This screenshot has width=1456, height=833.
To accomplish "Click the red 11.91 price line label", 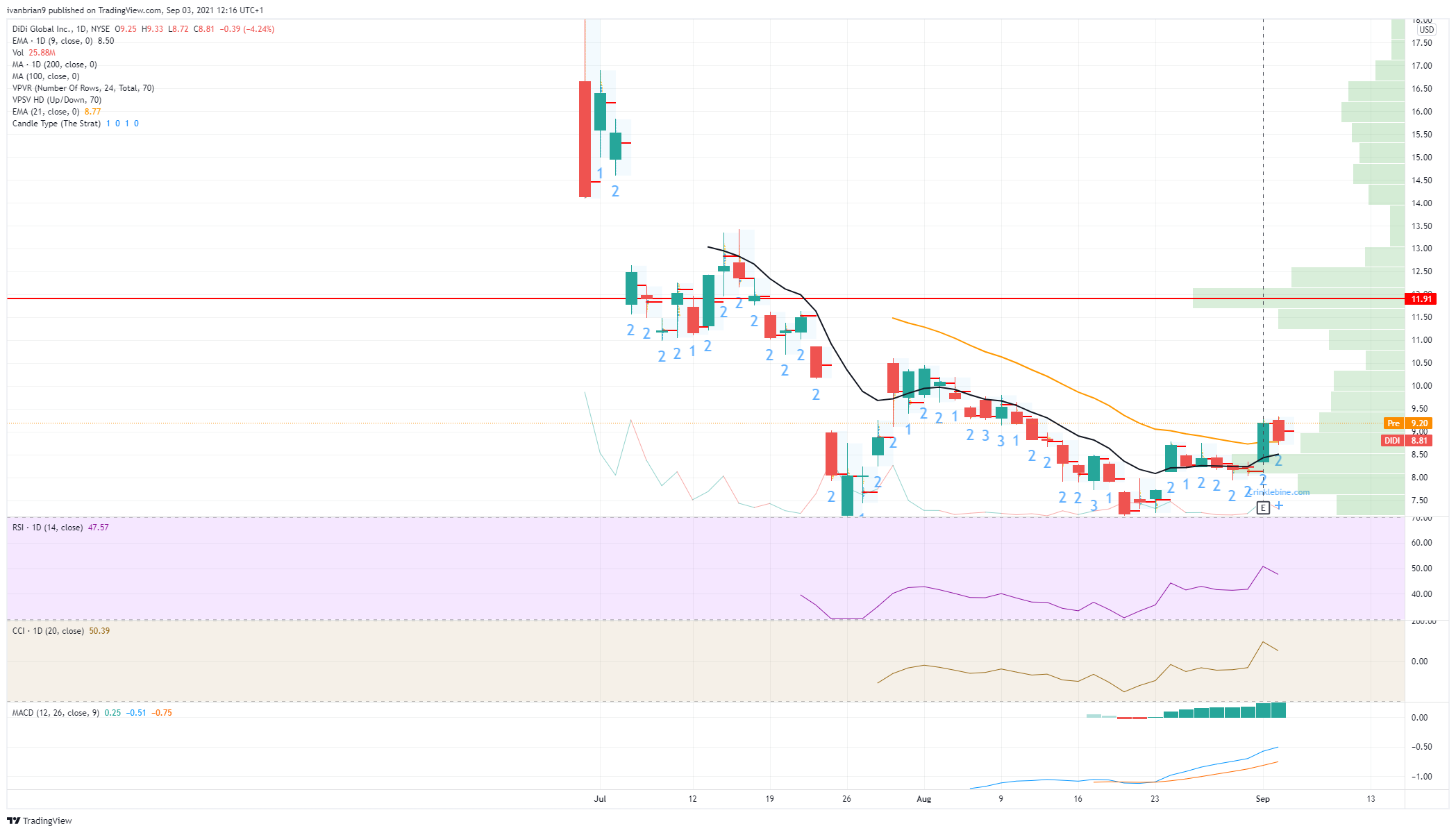I will point(1421,299).
